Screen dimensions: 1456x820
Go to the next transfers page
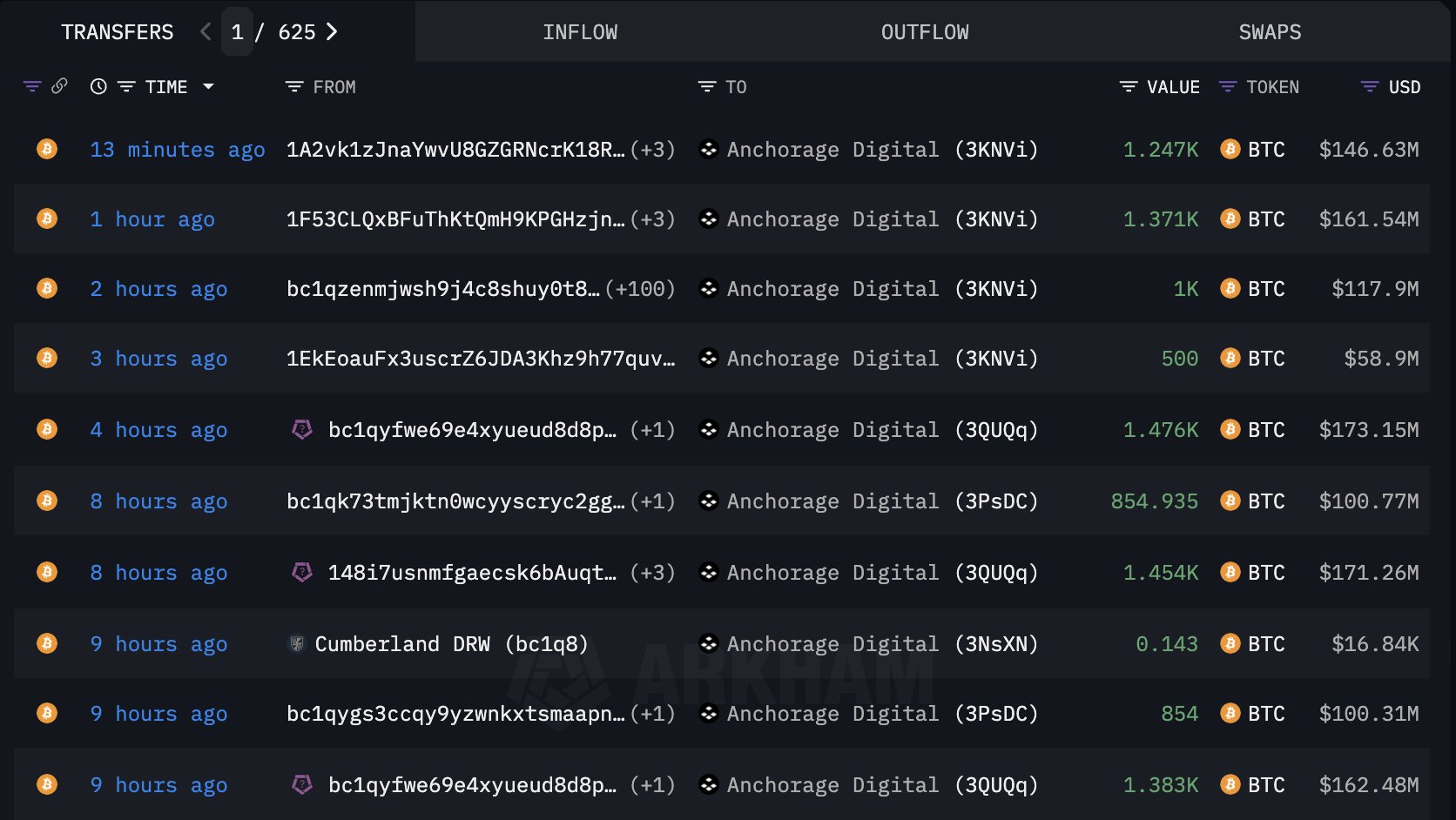click(332, 32)
